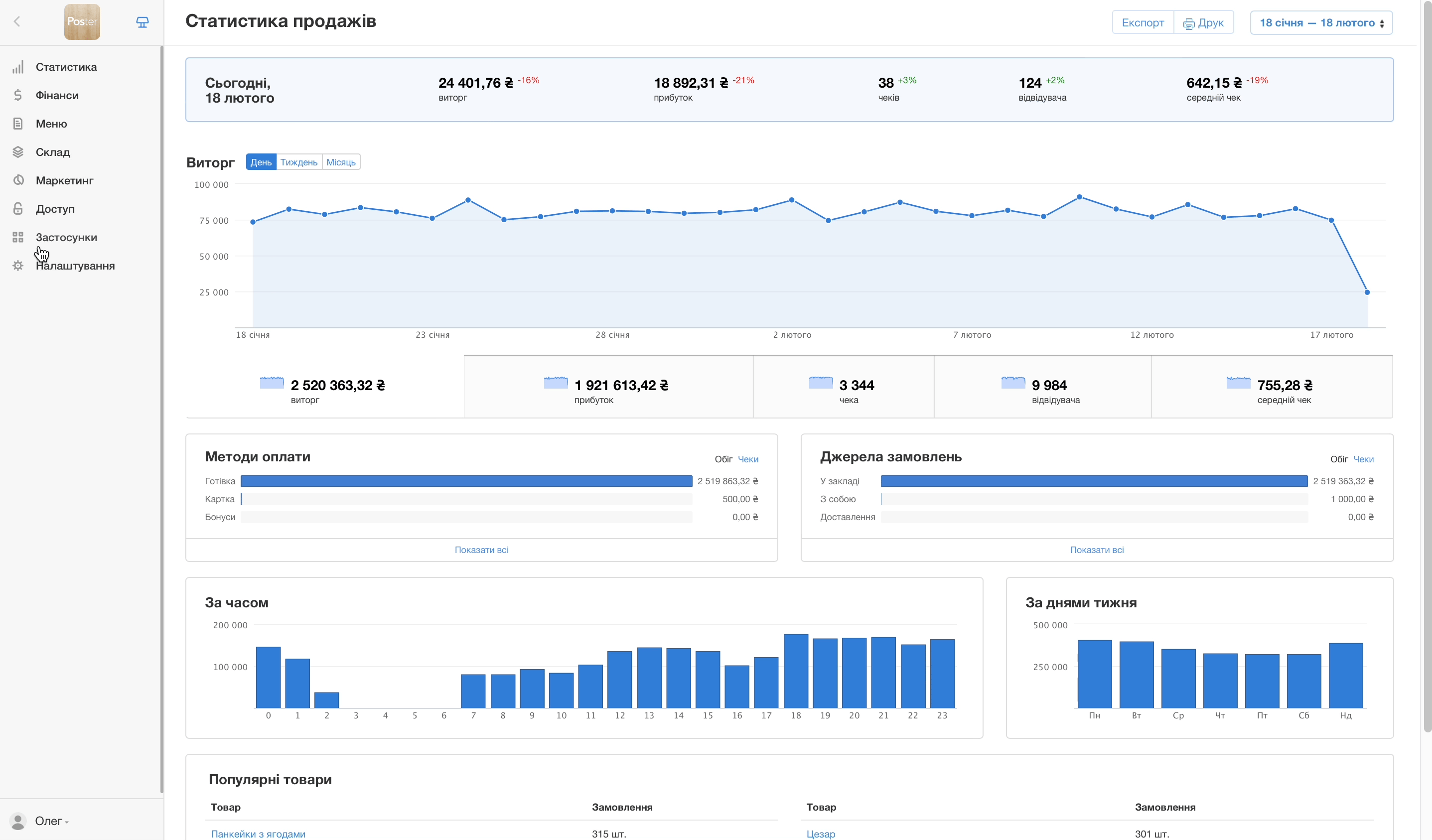Screen dimensions: 1432x840
Task: Open the date range dropdown 18 січня — 18 лютого
Action: 1320,23
